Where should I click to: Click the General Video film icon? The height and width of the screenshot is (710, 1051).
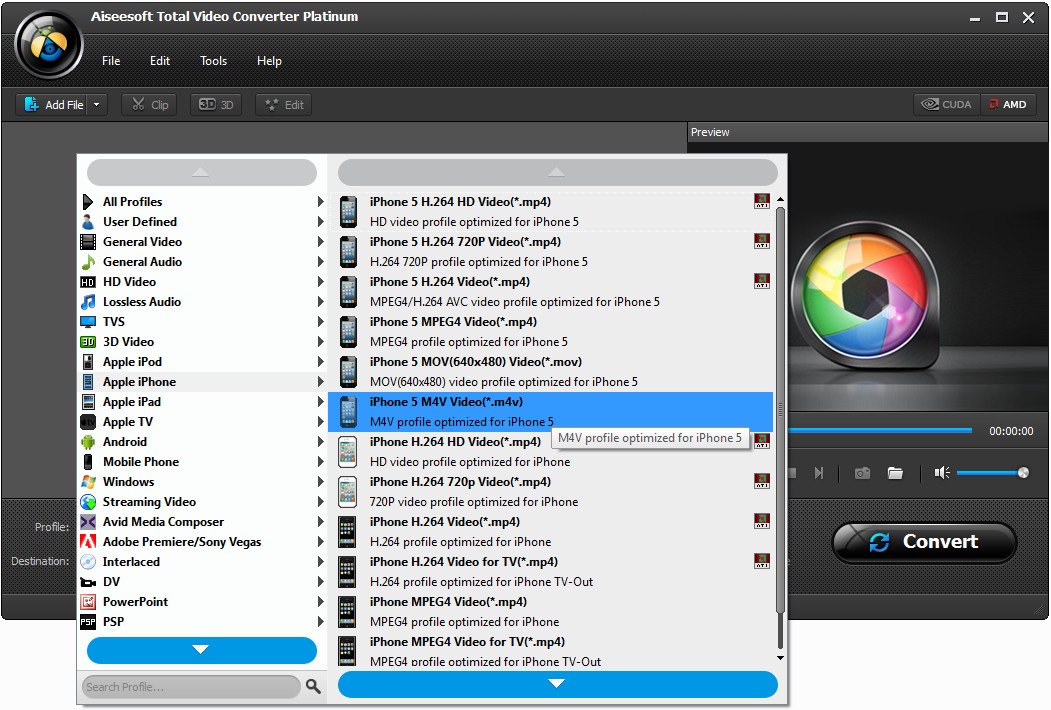(88, 242)
